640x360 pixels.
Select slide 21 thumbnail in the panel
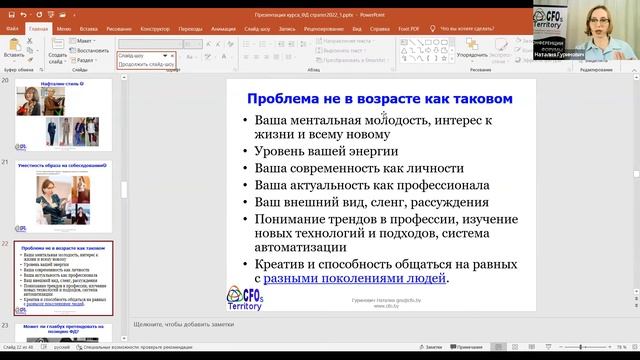(63, 197)
